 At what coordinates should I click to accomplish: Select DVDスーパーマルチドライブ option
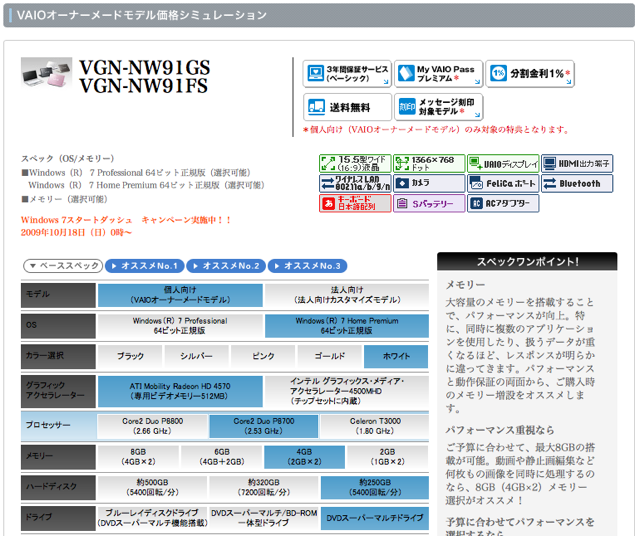[375, 518]
